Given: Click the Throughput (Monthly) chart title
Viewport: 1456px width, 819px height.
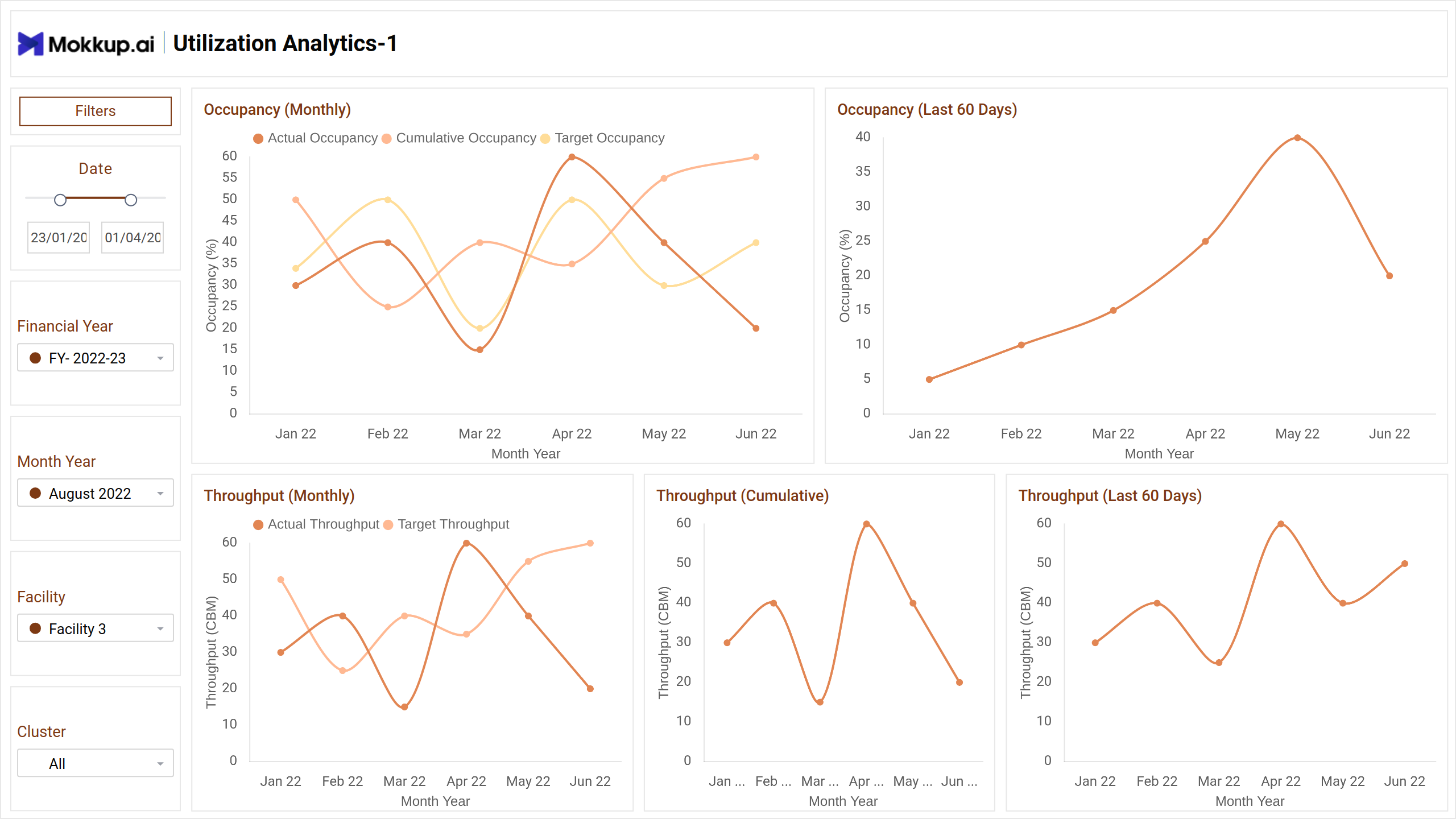Looking at the screenshot, I should point(279,495).
